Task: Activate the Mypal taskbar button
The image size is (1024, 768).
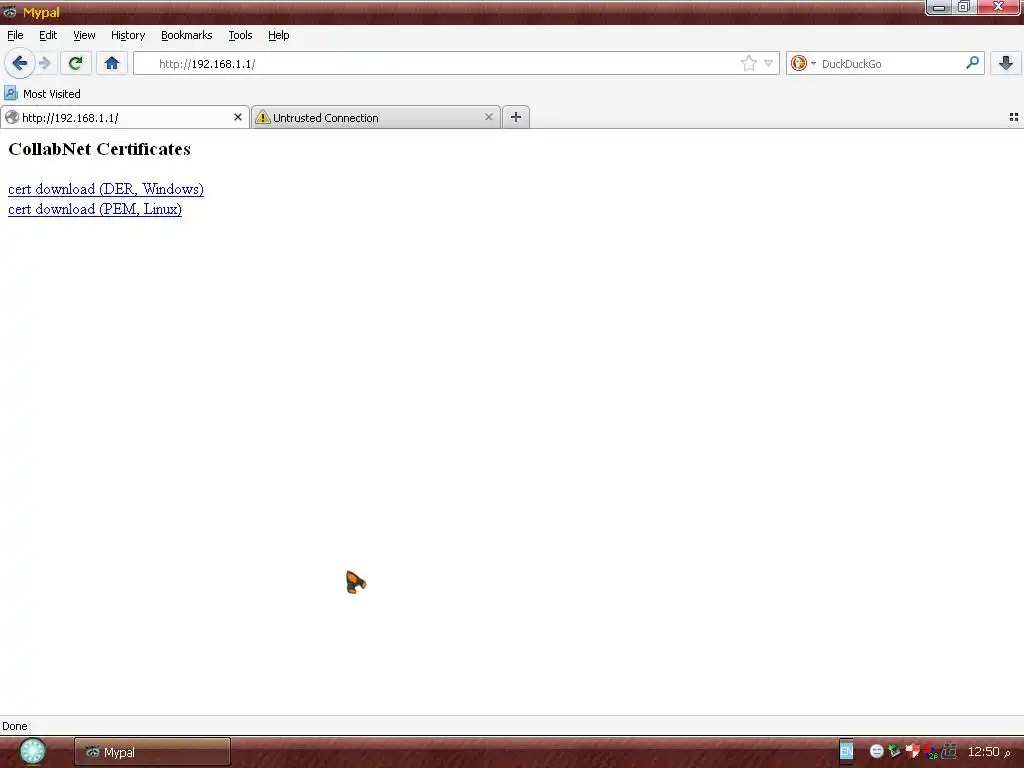Action: coord(152,752)
